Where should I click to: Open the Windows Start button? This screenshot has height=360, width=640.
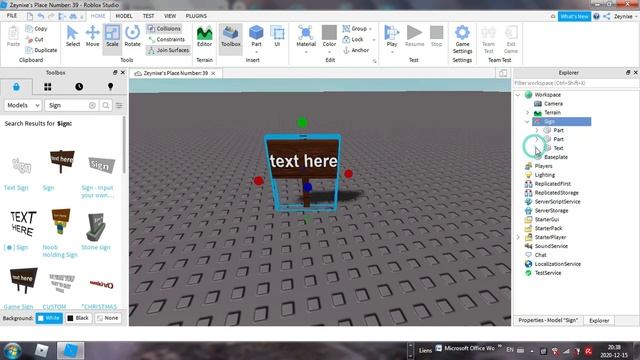pos(12,350)
